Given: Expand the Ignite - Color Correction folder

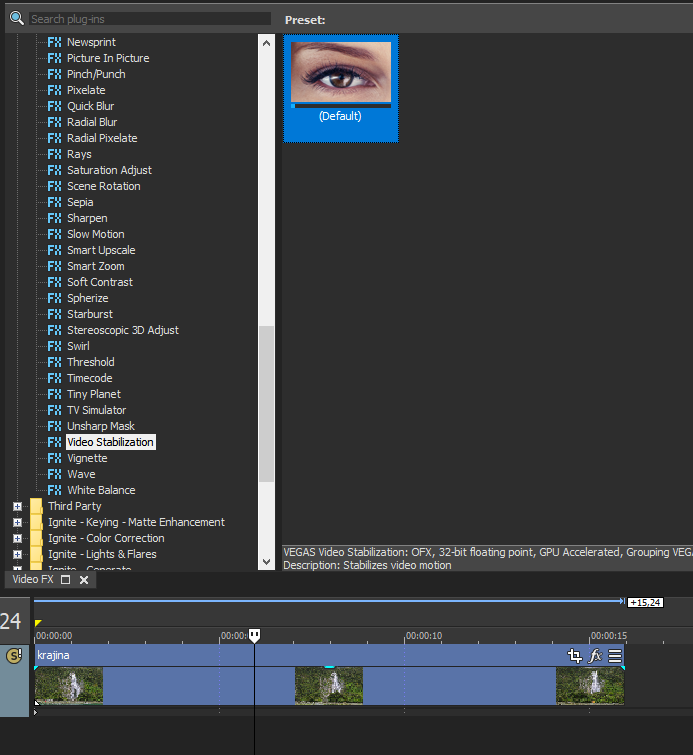Looking at the screenshot, I should point(17,538).
